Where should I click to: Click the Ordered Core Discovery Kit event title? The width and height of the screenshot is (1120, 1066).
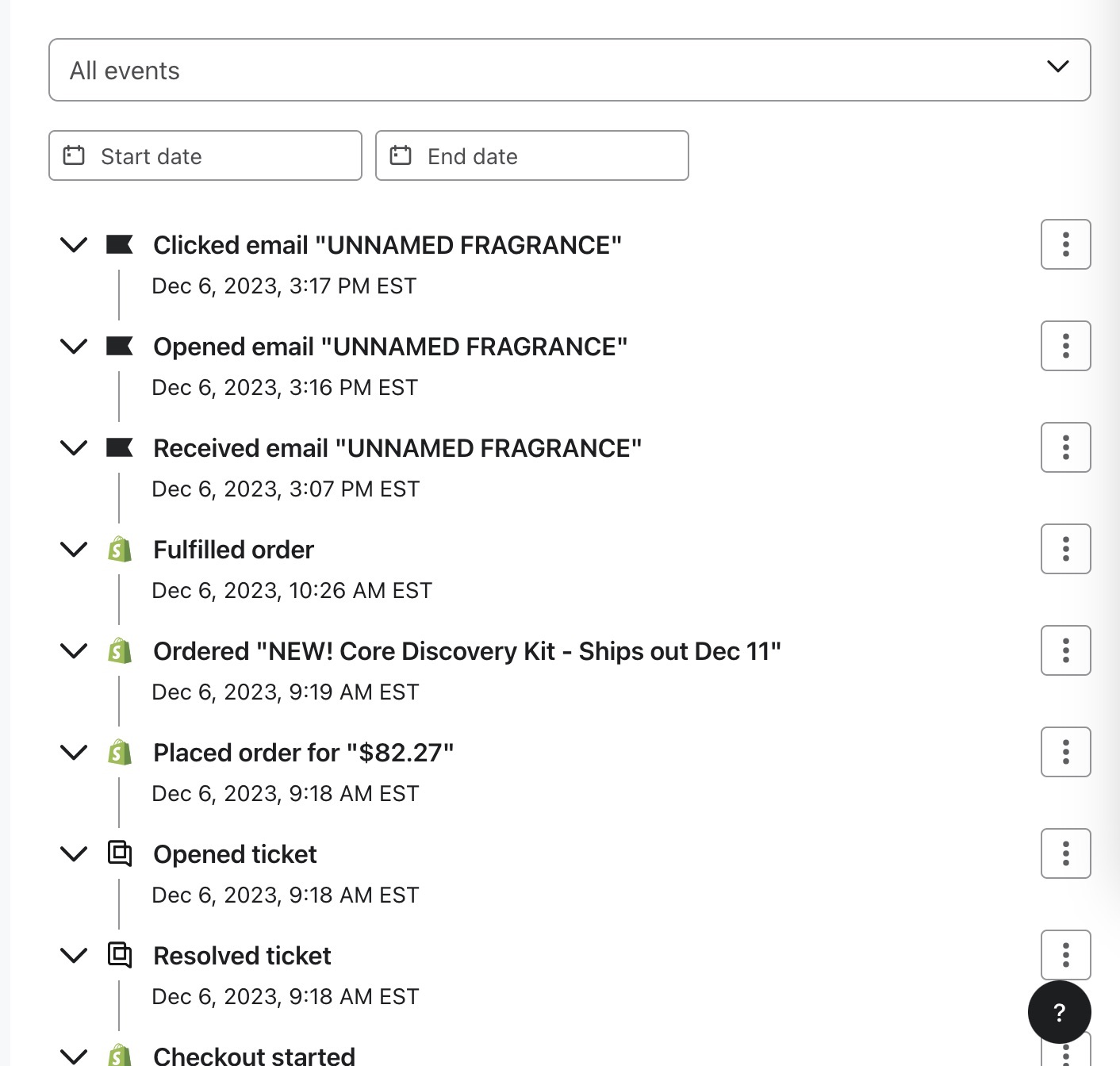click(467, 650)
